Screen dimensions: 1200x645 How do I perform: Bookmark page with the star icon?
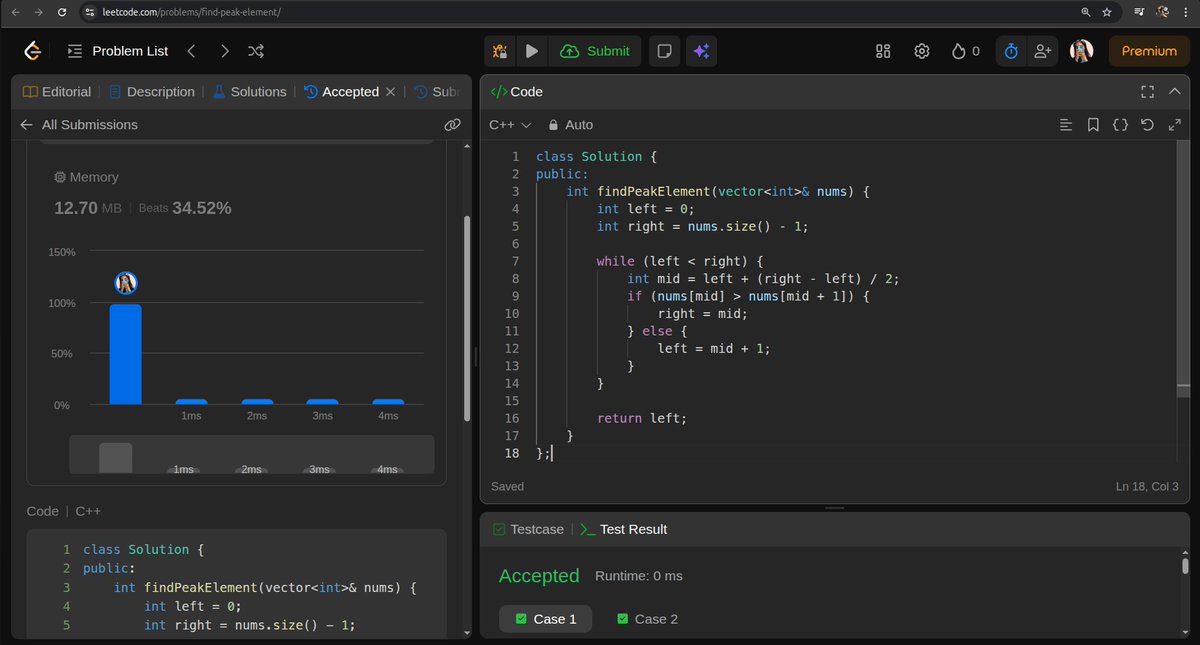pos(1107,12)
